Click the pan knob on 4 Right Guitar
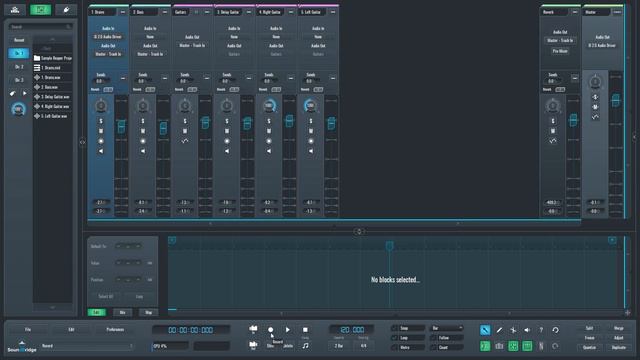The width and height of the screenshot is (640, 360). tap(269, 106)
